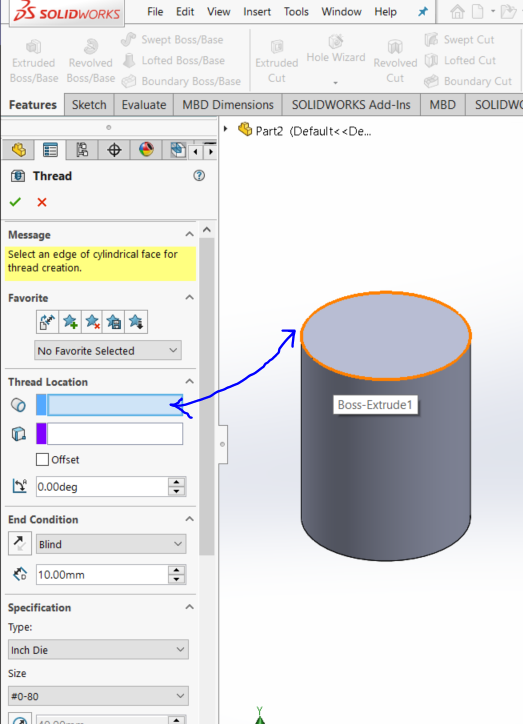Open the No Favorite Selected dropdown
The image size is (523, 724).
(108, 350)
